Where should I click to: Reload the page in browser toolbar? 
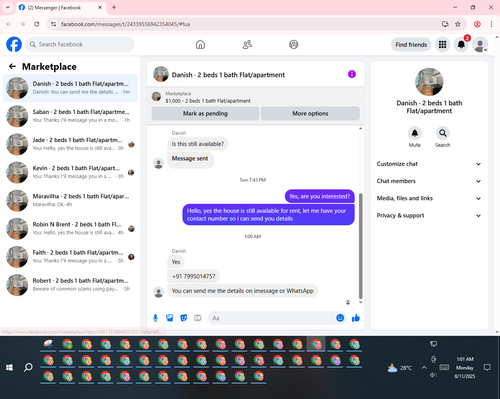click(x=37, y=24)
